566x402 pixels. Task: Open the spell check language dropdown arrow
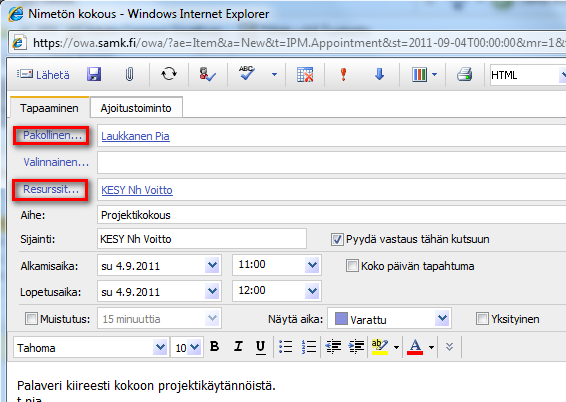(274, 75)
